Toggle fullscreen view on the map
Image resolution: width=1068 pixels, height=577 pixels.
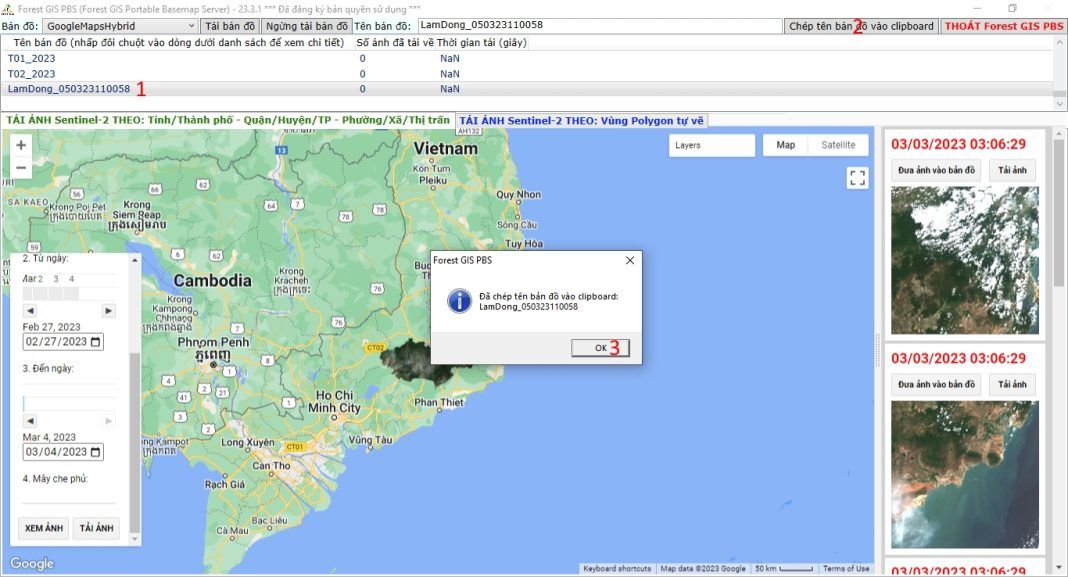coord(856,178)
